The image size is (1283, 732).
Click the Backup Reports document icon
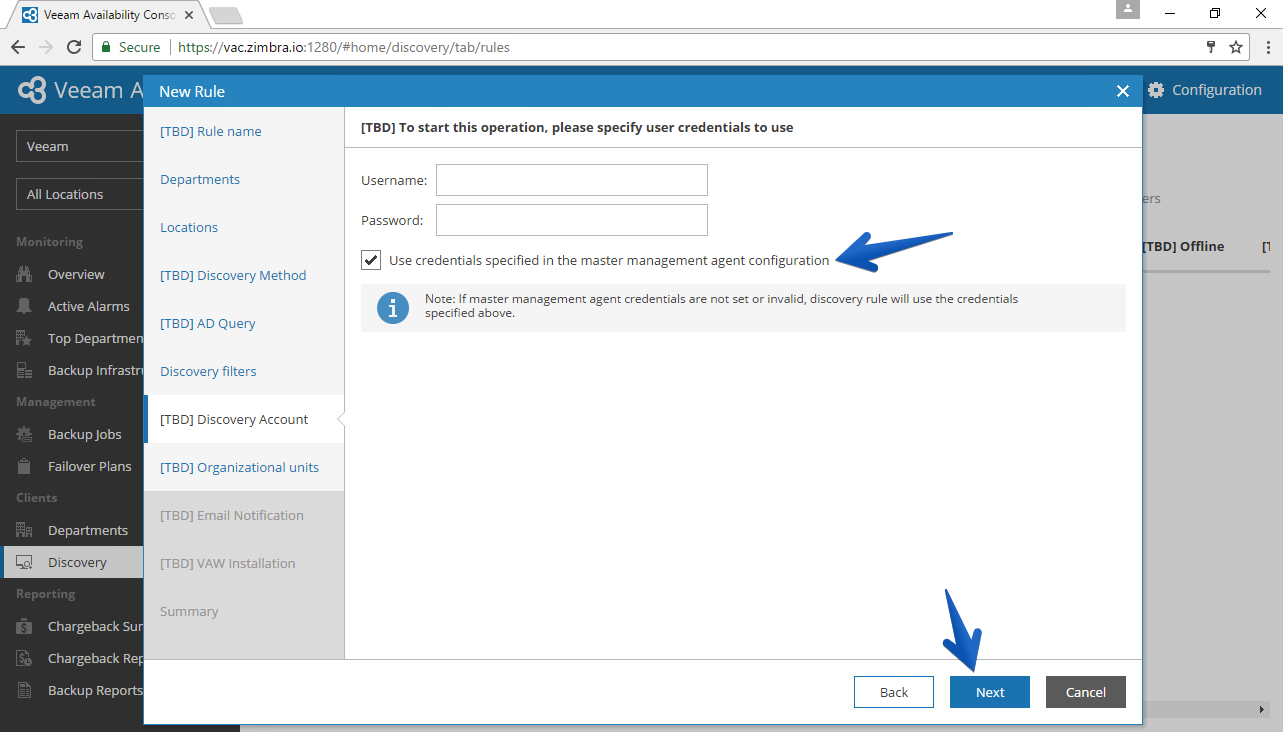click(x=25, y=691)
